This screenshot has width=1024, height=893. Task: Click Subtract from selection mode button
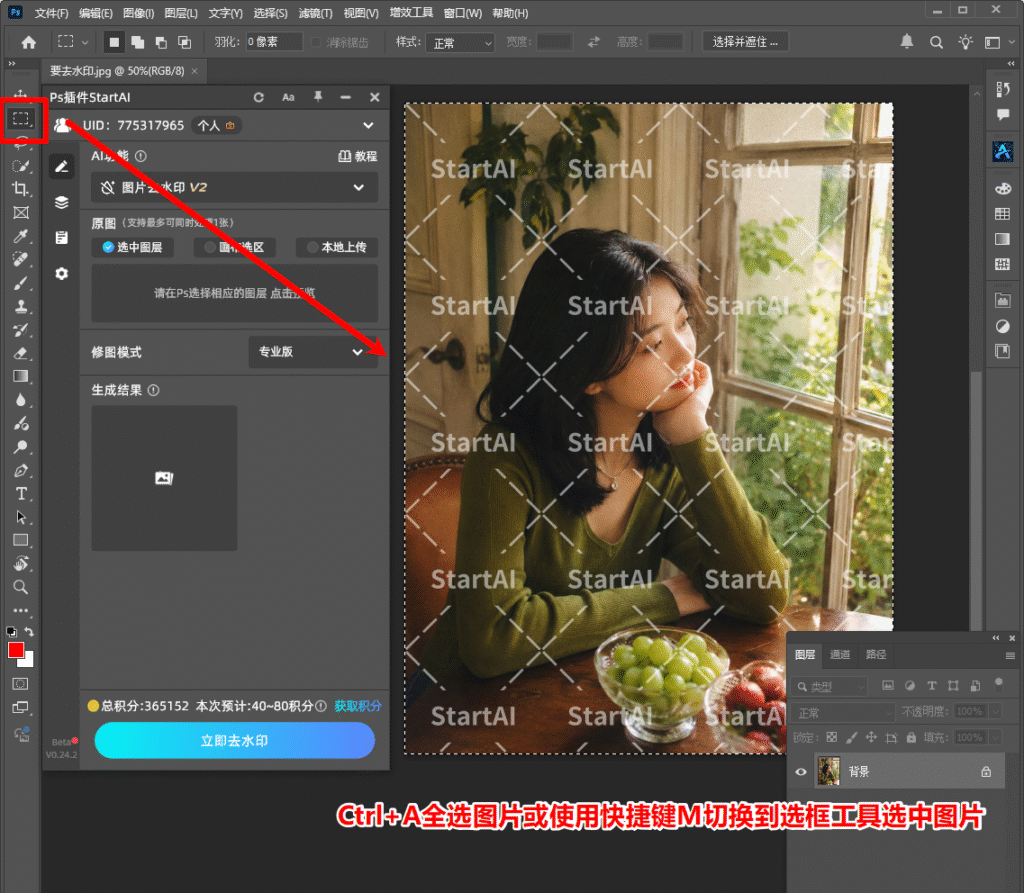click(x=161, y=42)
